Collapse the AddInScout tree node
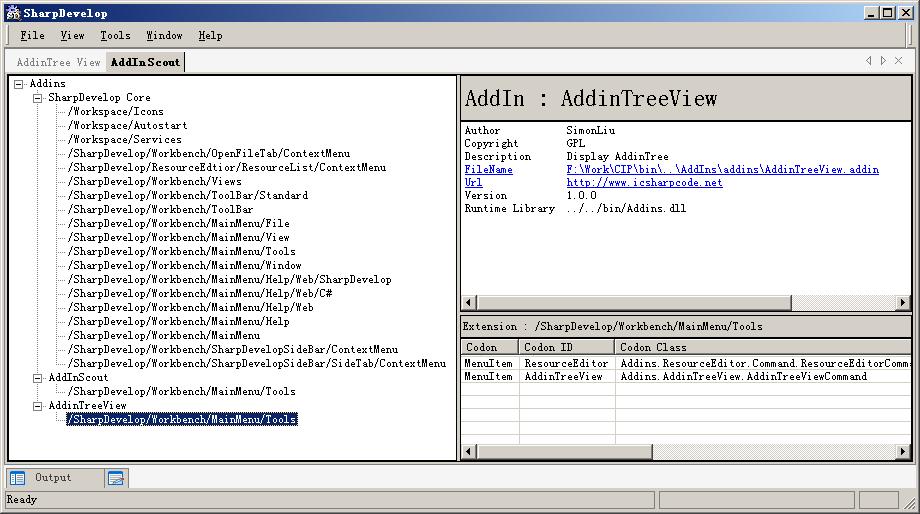Screen dimensions: 920x514 pyautogui.click(x=38, y=378)
